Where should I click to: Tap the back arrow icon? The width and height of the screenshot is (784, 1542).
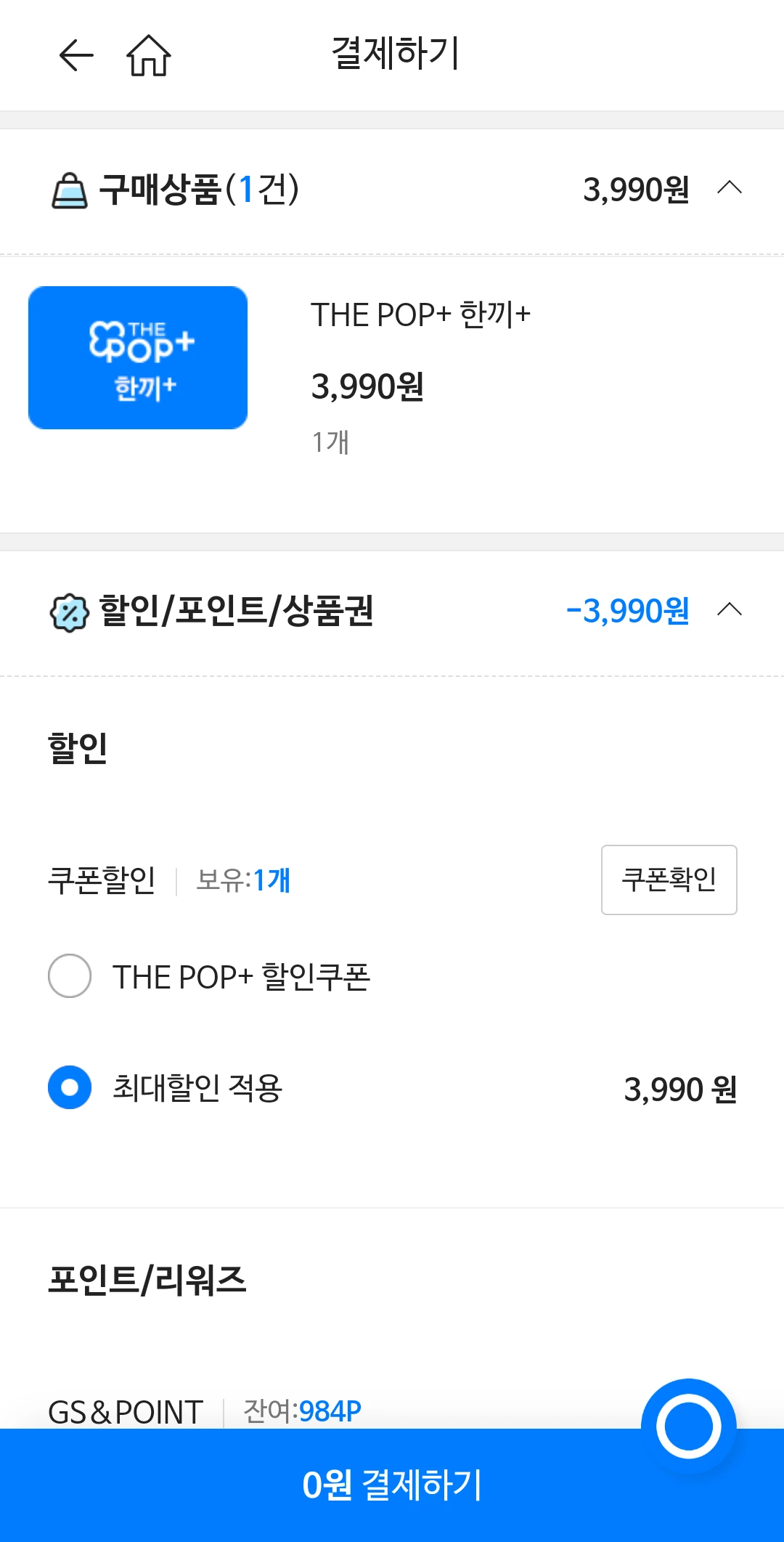(x=76, y=55)
